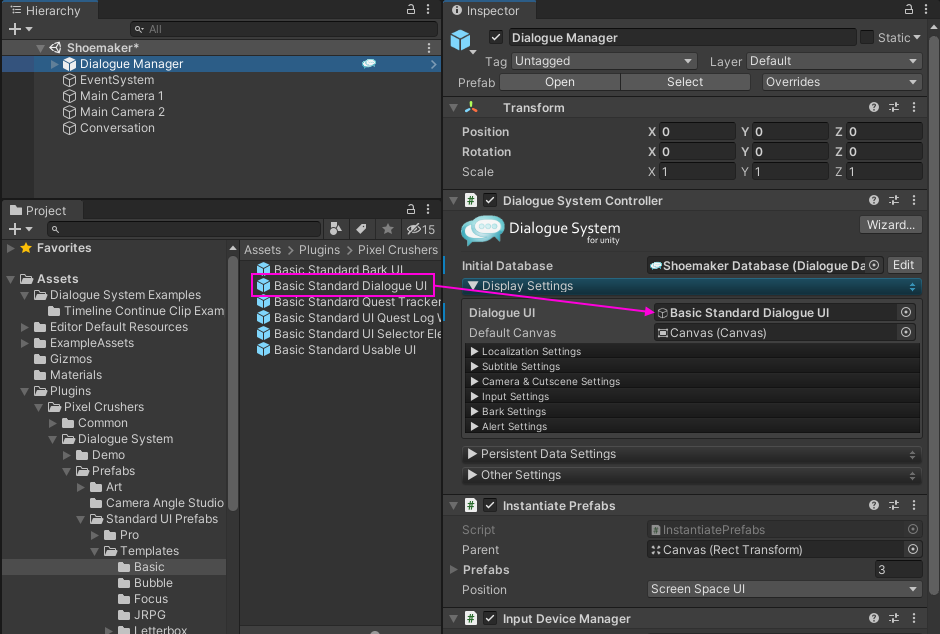Click the save search star icon
The width and height of the screenshot is (940, 634).
click(x=388, y=229)
